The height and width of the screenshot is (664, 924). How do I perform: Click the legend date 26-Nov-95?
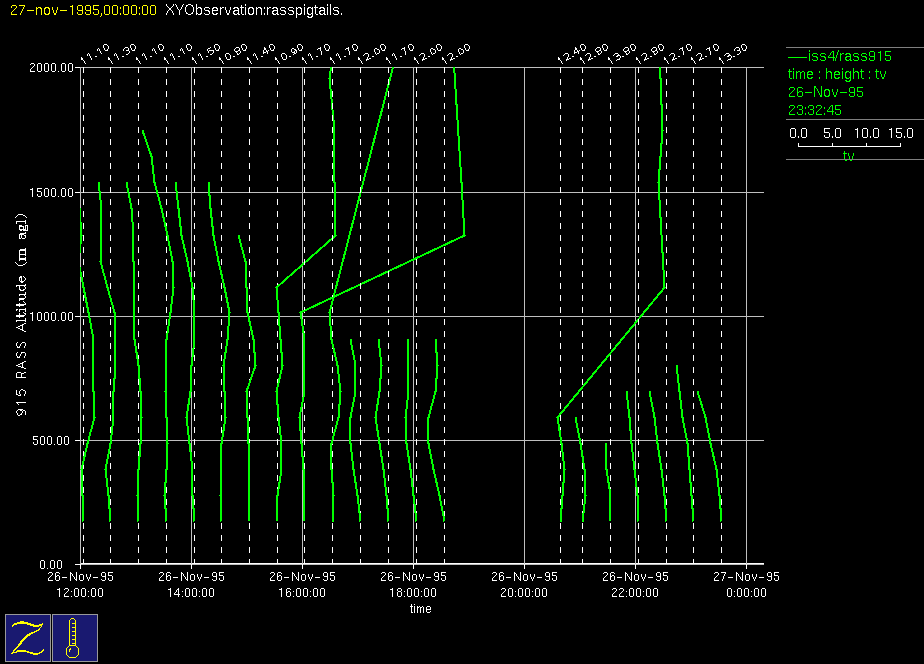(x=826, y=92)
